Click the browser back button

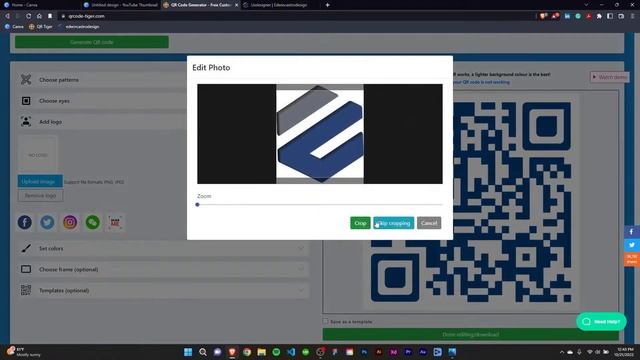(x=7, y=16)
